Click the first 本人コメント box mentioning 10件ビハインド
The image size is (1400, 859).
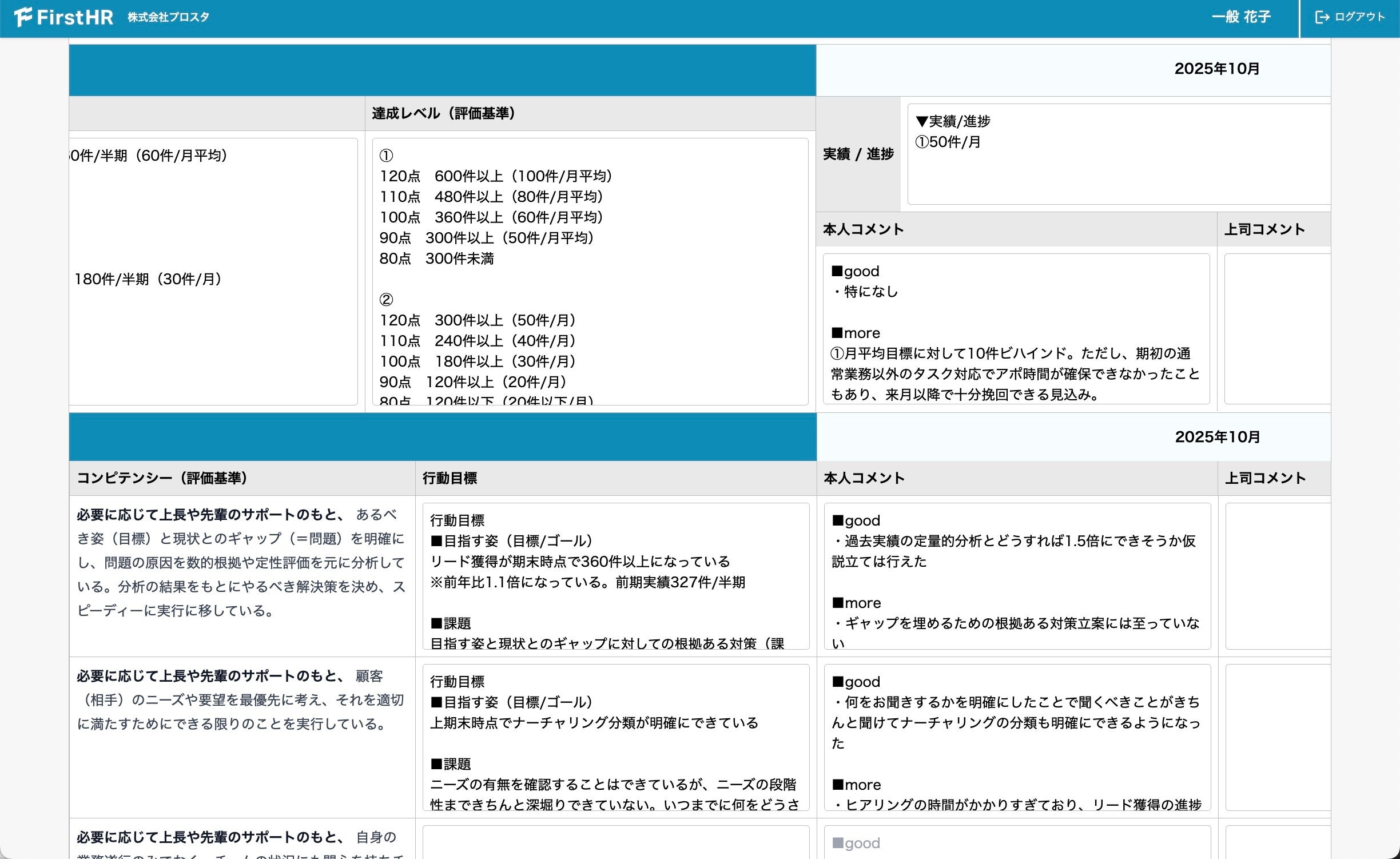pyautogui.click(x=1016, y=329)
